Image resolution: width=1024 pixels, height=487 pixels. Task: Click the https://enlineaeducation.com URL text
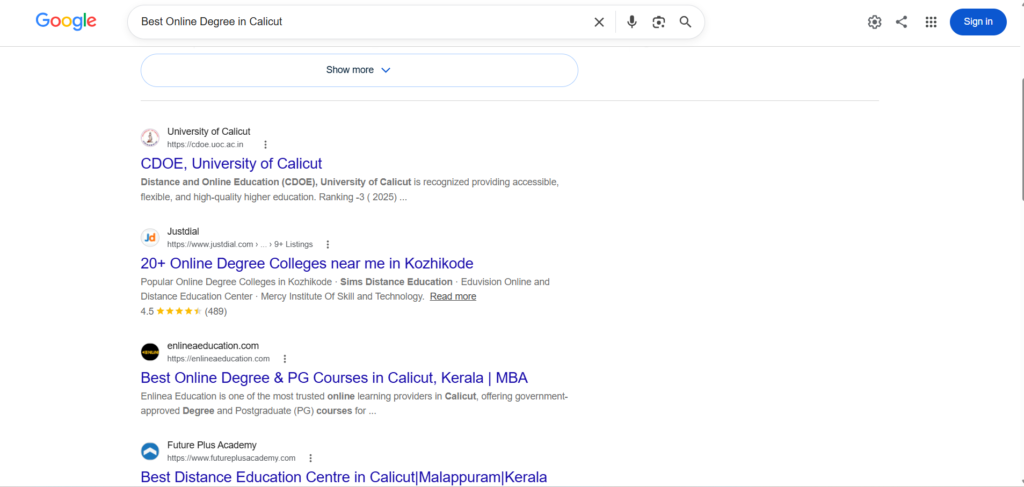click(x=218, y=359)
